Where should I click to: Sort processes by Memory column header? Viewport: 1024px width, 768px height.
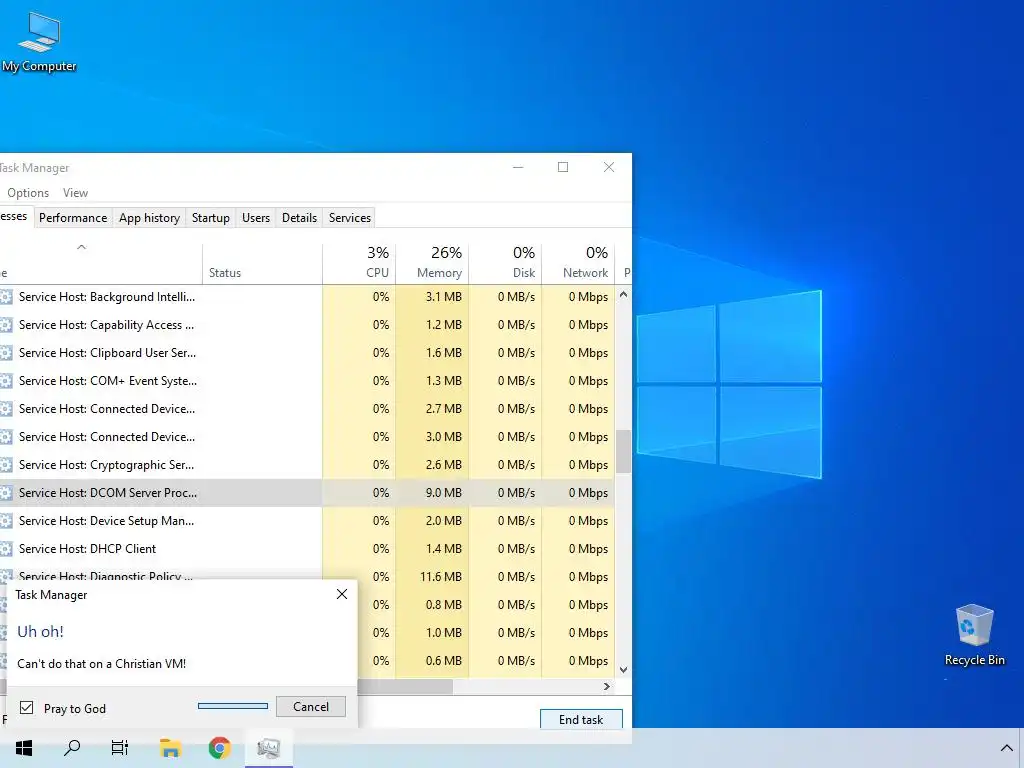[432, 263]
